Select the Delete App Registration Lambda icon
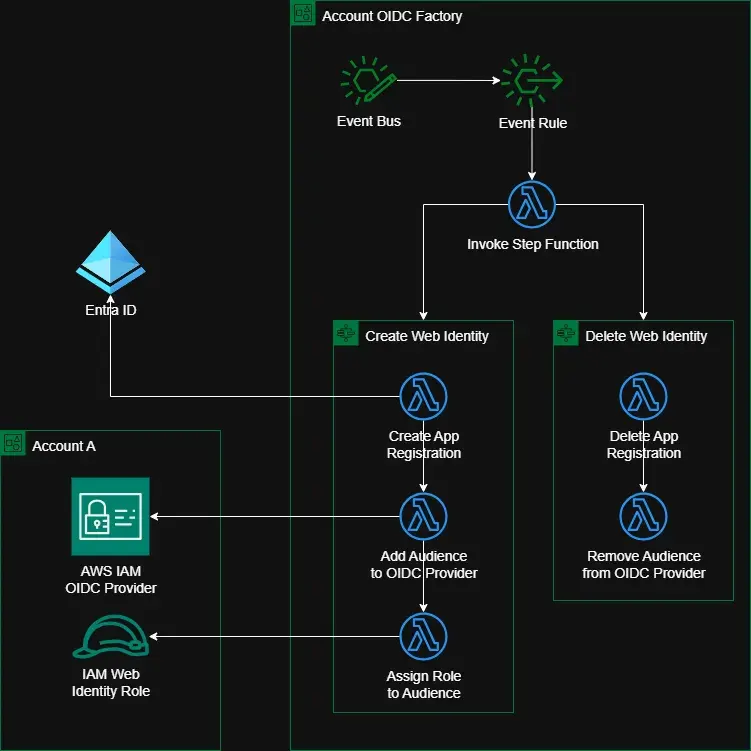This screenshot has width=751, height=751. coord(643,397)
